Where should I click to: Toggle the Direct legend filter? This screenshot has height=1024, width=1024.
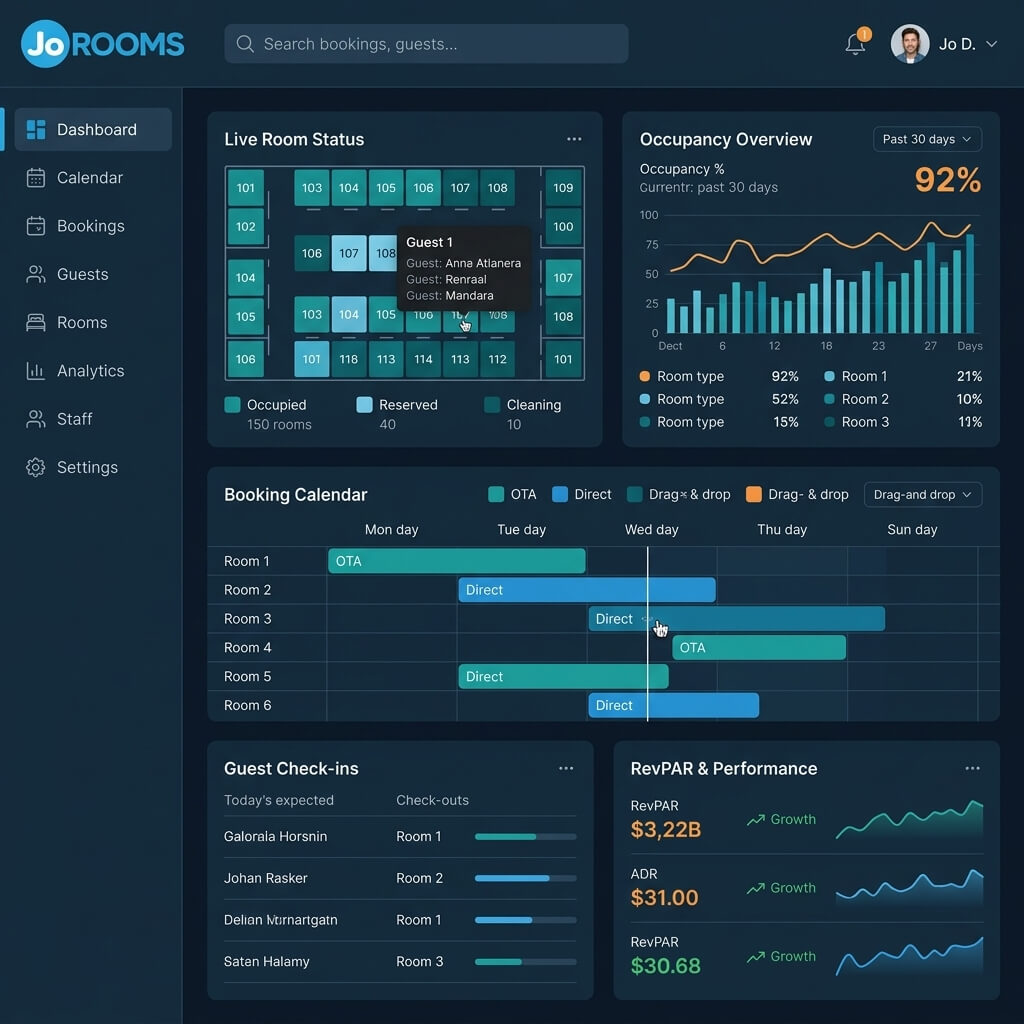pyautogui.click(x=582, y=494)
